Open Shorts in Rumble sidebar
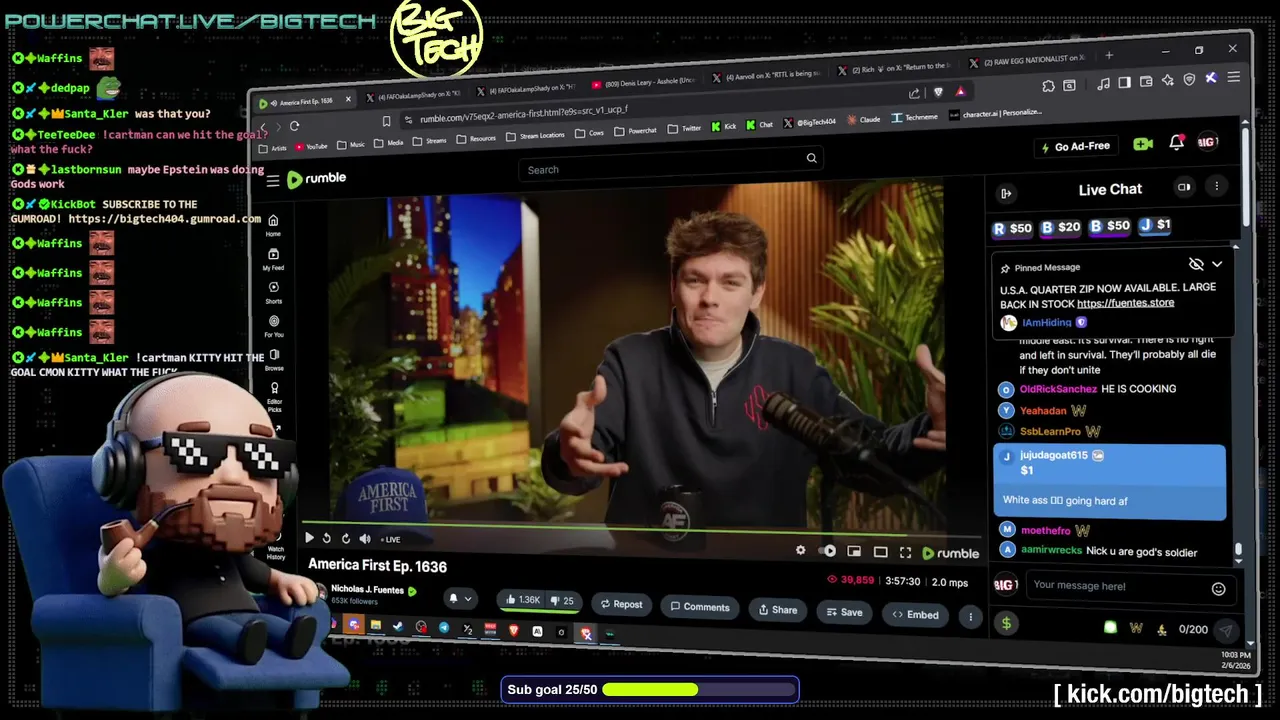1280x720 pixels. point(274,292)
